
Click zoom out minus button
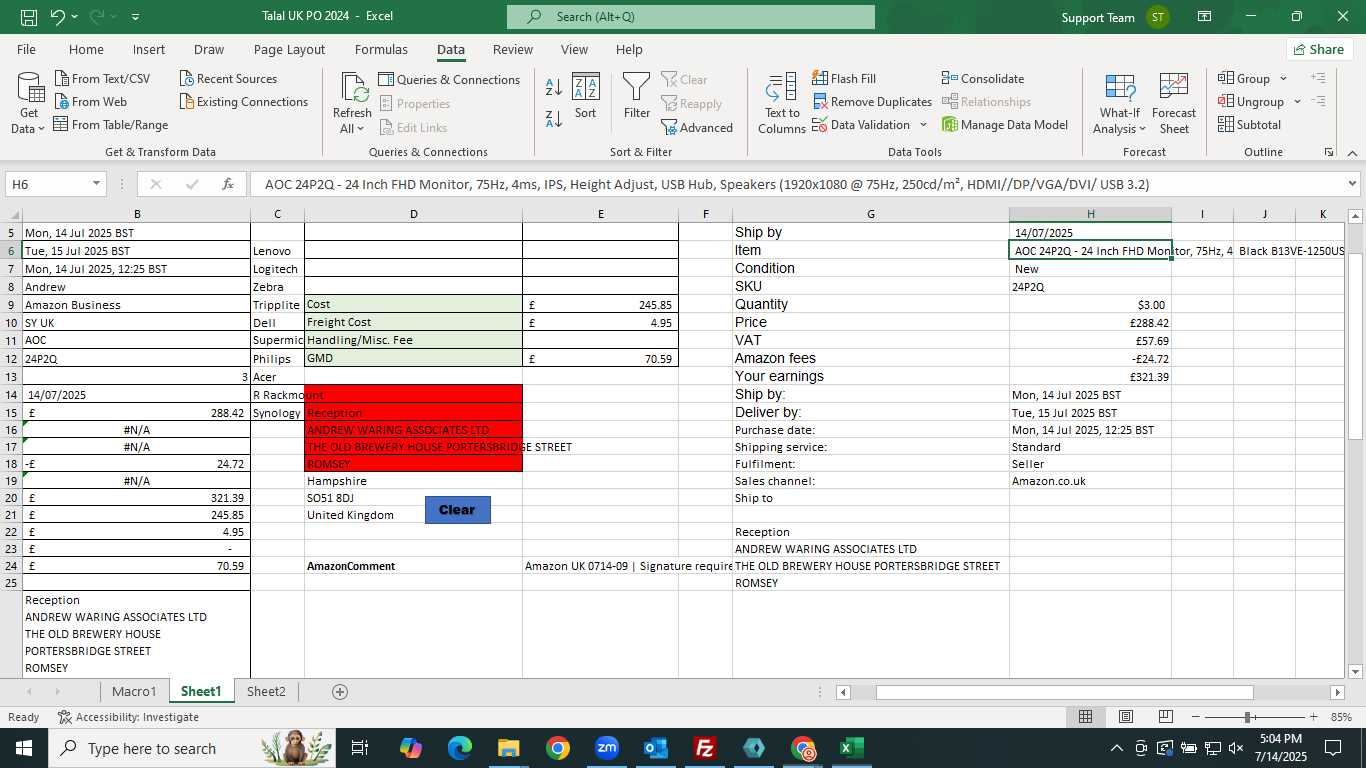pyautogui.click(x=1196, y=717)
